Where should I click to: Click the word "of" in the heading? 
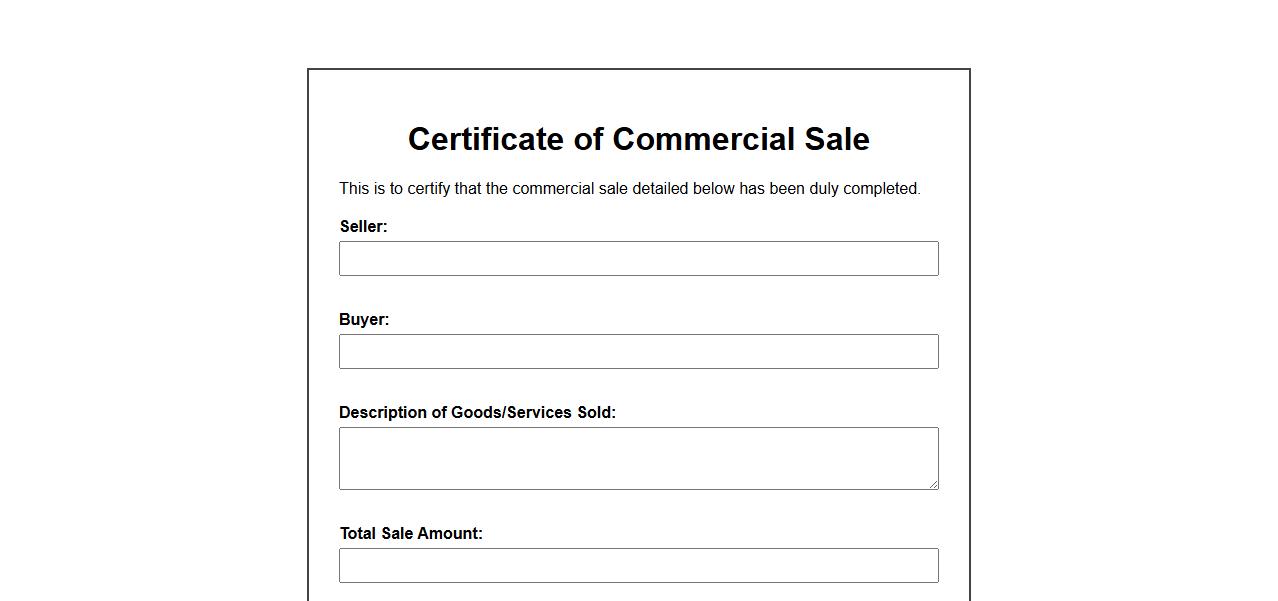(588, 139)
